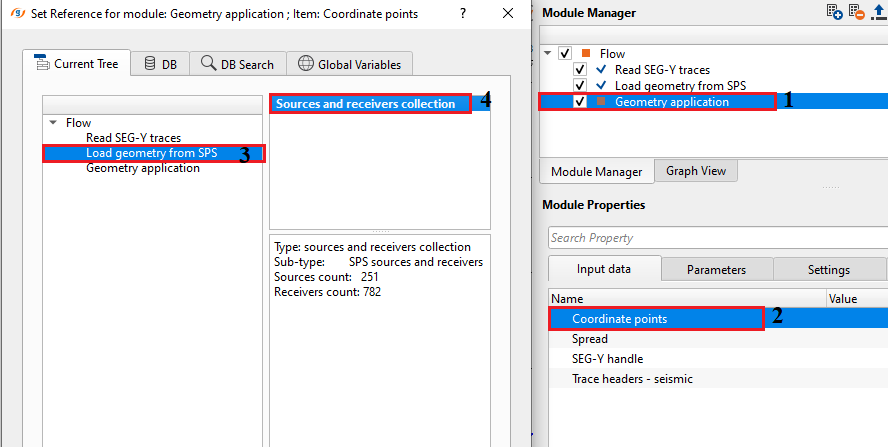Click the remove module icon
Image resolution: width=888 pixels, height=447 pixels.
tap(857, 12)
